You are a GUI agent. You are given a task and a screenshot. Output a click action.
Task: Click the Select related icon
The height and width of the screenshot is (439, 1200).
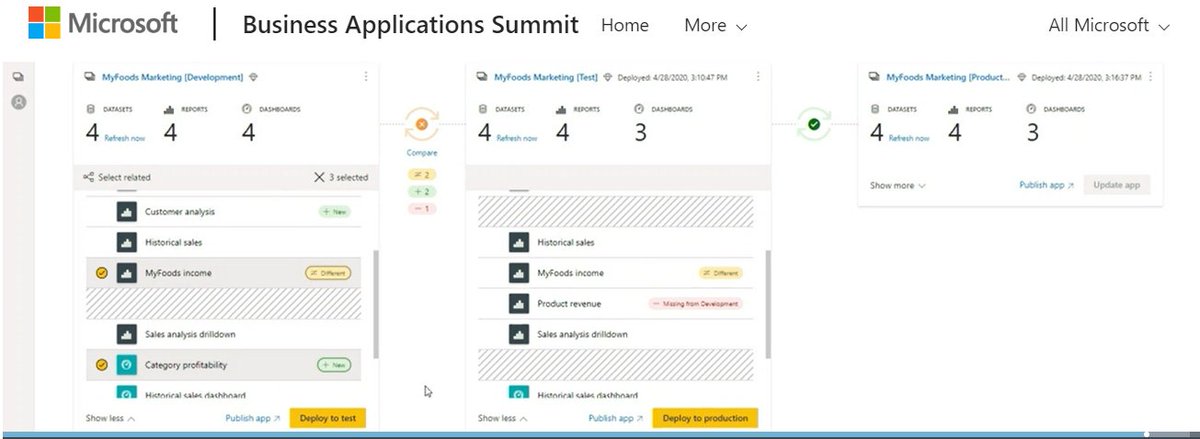click(90, 177)
